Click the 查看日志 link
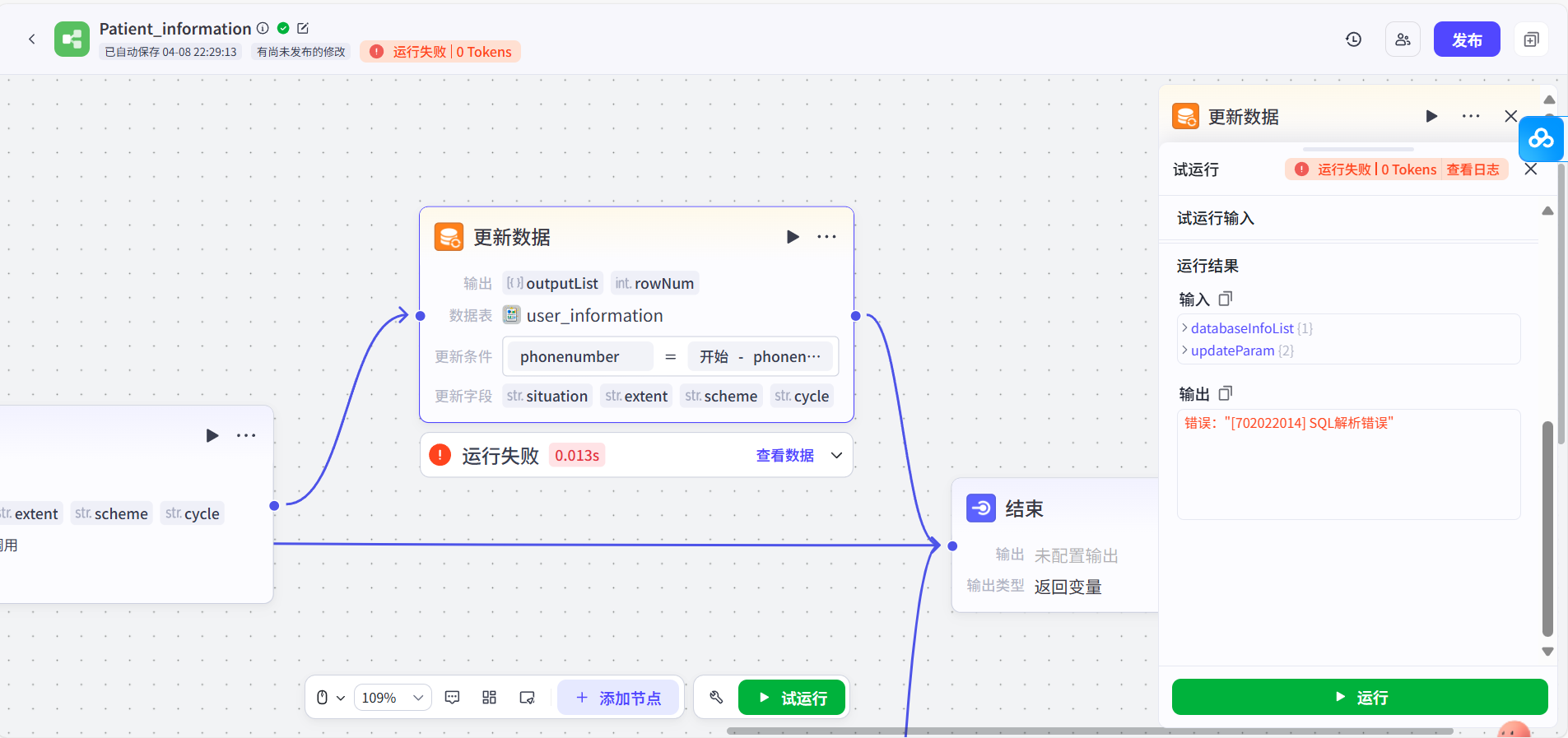The image size is (1568, 738). tap(1473, 169)
